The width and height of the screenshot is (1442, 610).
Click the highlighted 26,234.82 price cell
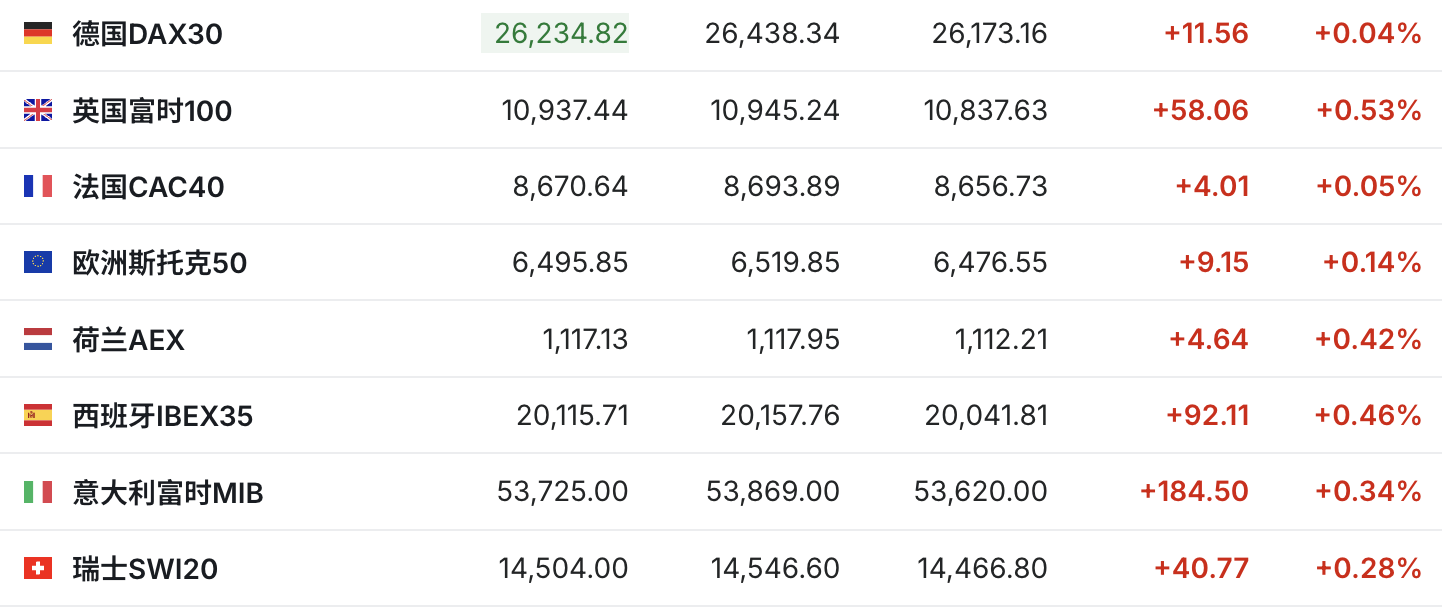pyautogui.click(x=555, y=33)
